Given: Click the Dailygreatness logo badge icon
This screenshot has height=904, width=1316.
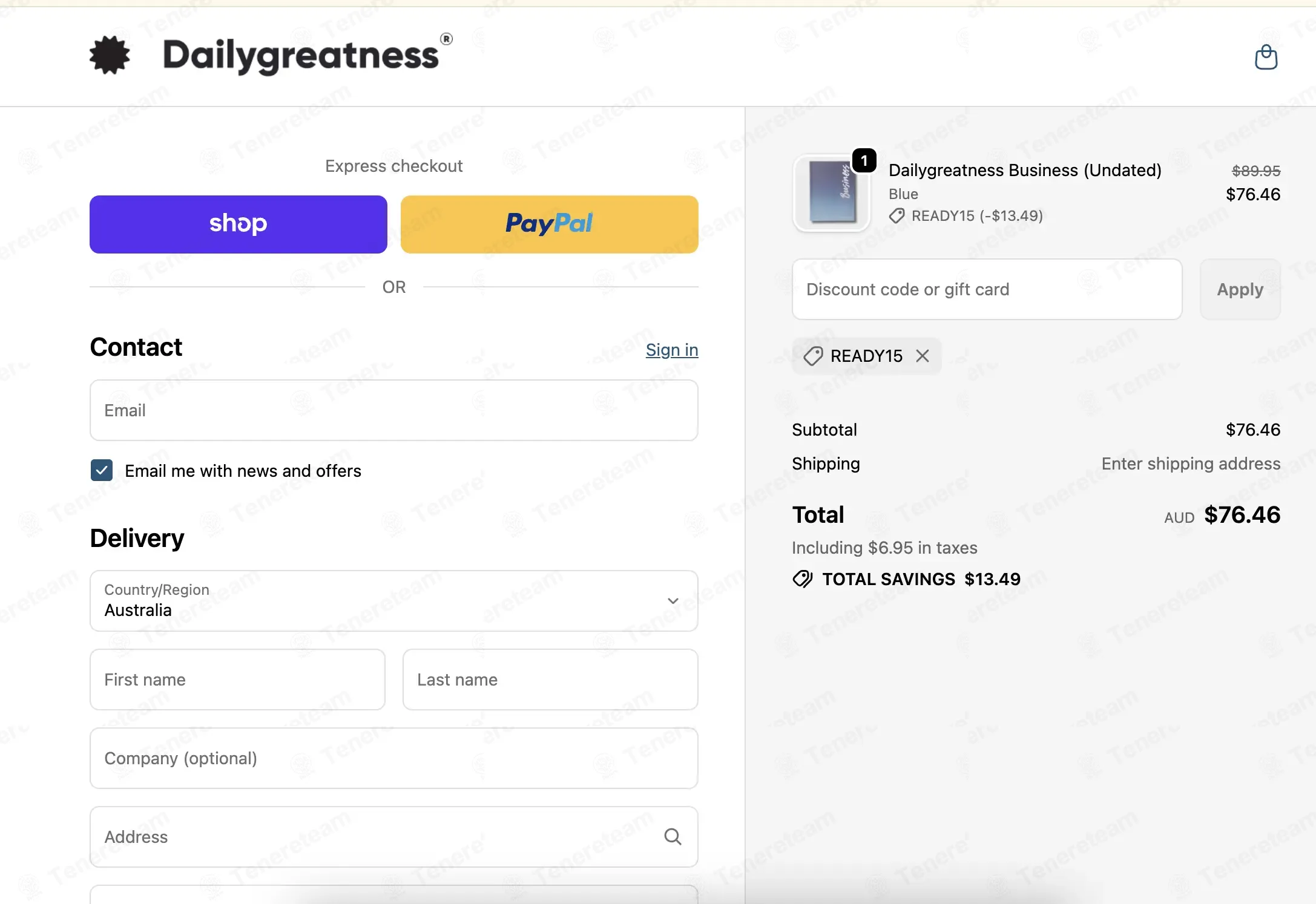Looking at the screenshot, I should point(110,55).
